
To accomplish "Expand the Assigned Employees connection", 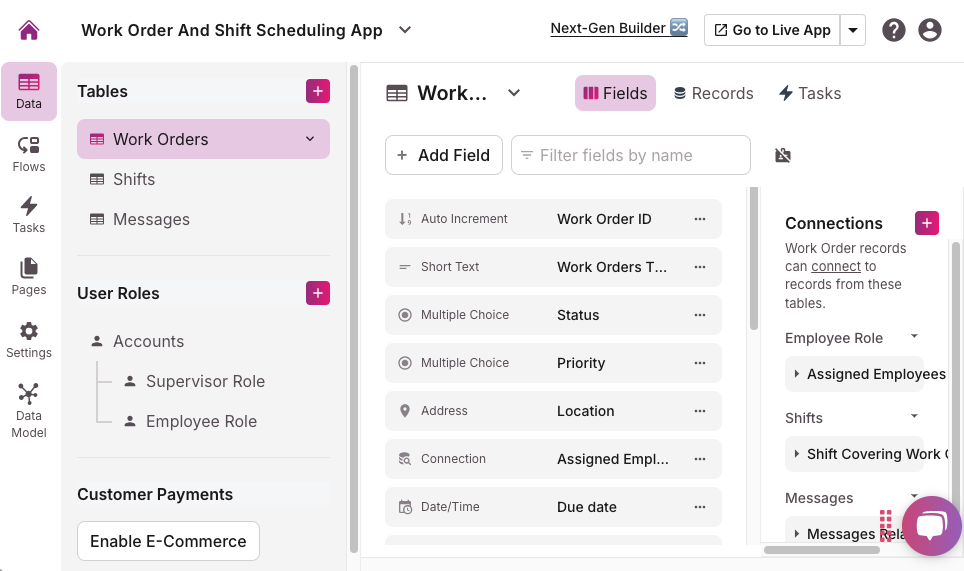I will tap(797, 374).
